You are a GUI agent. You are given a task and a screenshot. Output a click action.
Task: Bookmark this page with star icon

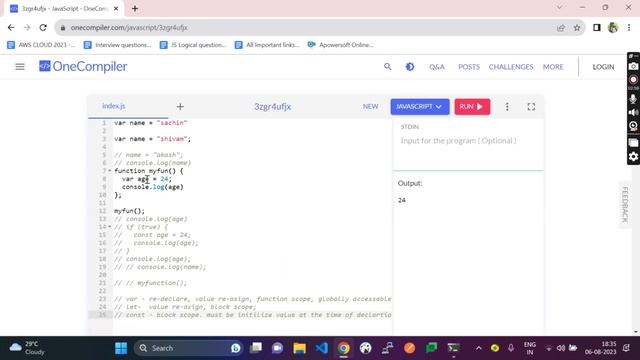point(577,28)
